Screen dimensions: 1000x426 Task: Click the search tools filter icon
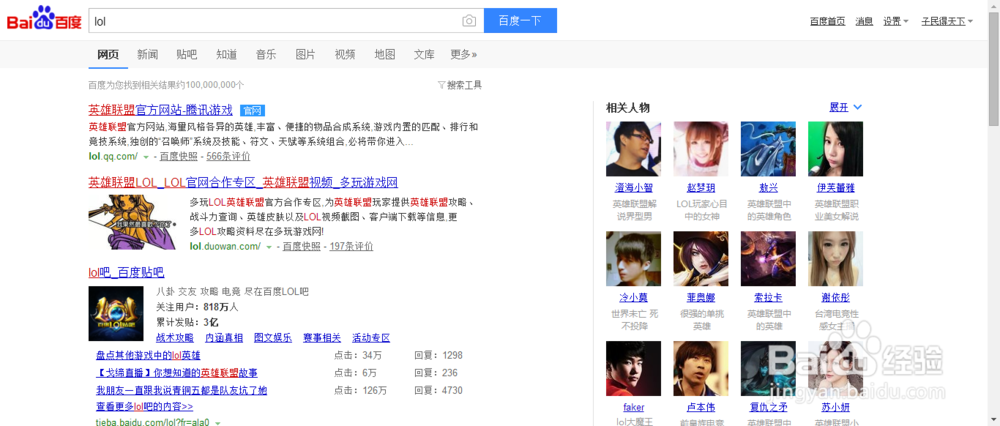[441, 85]
